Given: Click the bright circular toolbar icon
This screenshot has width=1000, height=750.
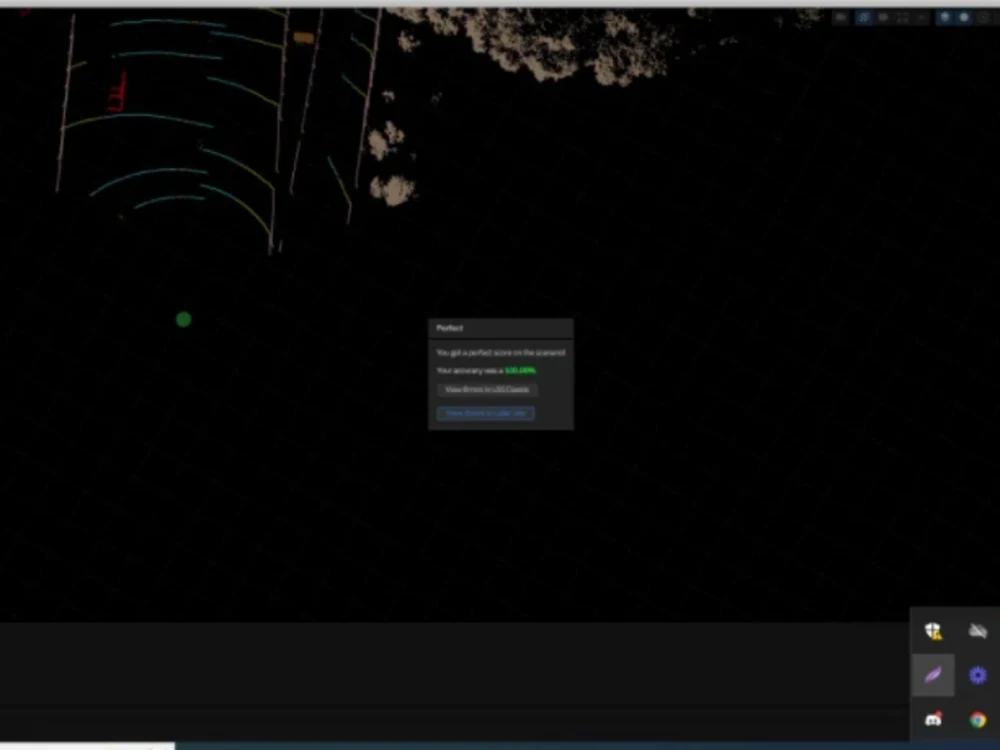Looking at the screenshot, I should tap(964, 17).
